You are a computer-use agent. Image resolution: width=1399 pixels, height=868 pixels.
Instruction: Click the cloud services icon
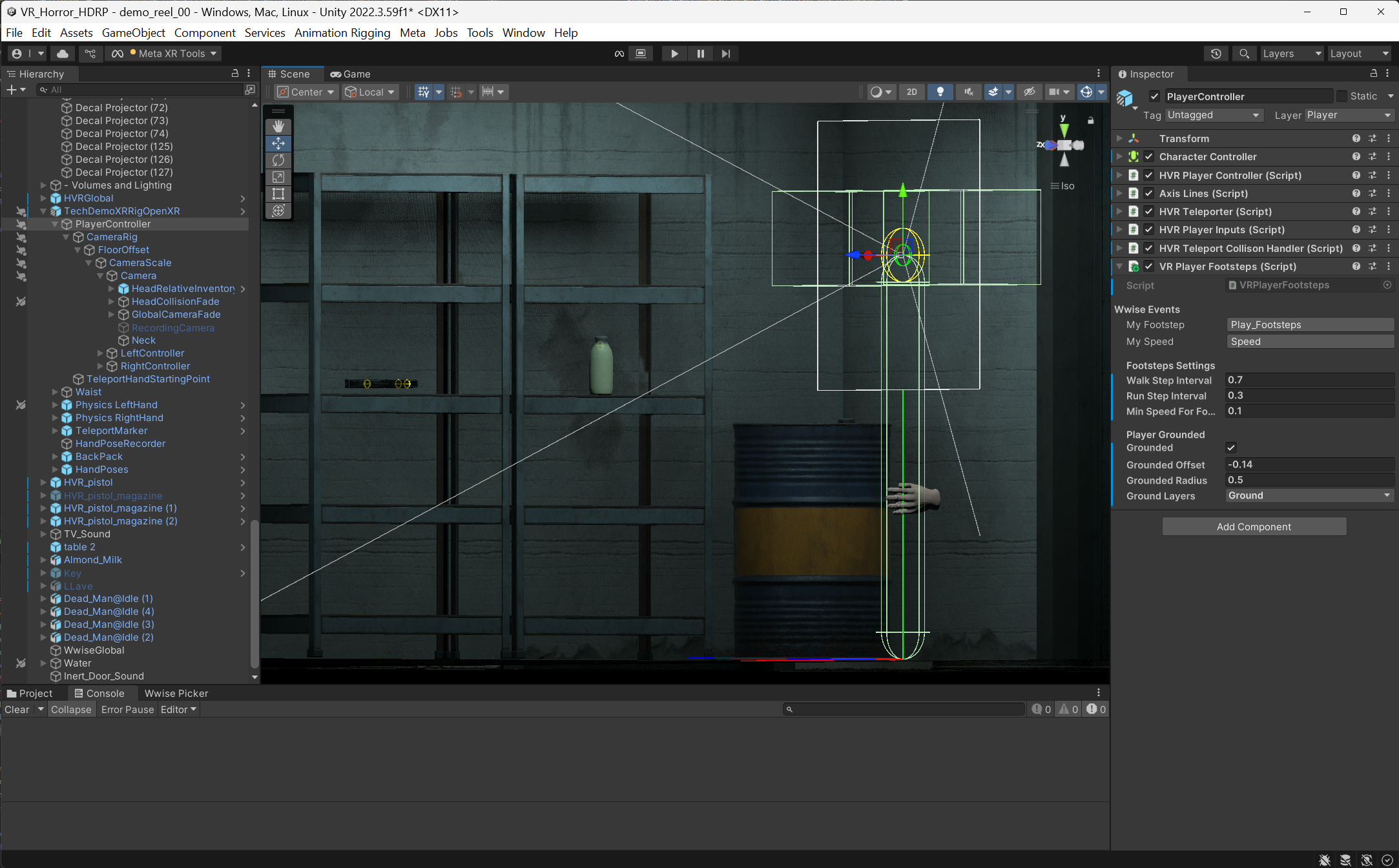pyautogui.click(x=63, y=54)
